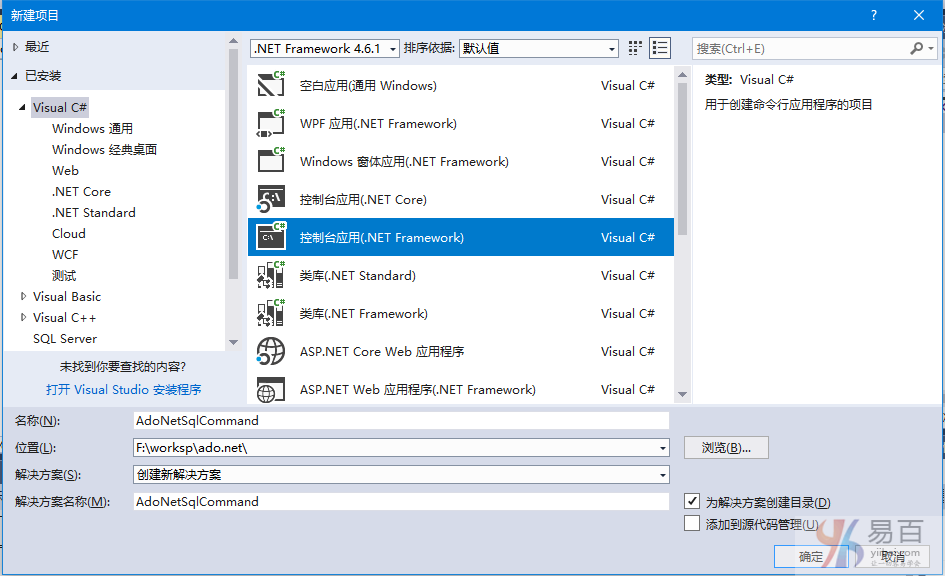The width and height of the screenshot is (945, 576).
Task: Select the Web category under Visual C#
Action: point(65,171)
